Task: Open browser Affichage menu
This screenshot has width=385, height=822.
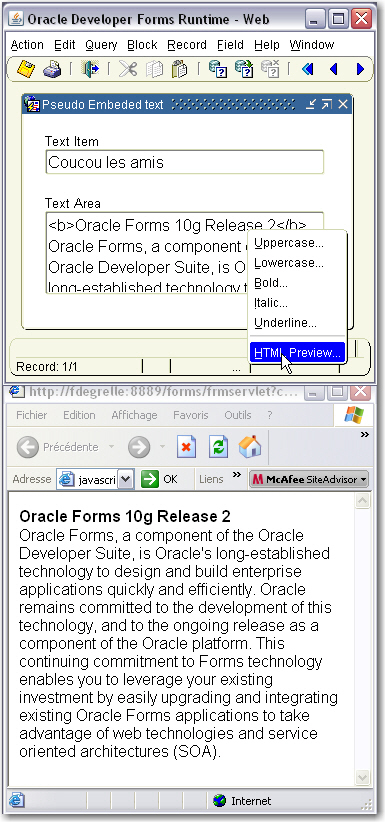Action: click(x=134, y=415)
